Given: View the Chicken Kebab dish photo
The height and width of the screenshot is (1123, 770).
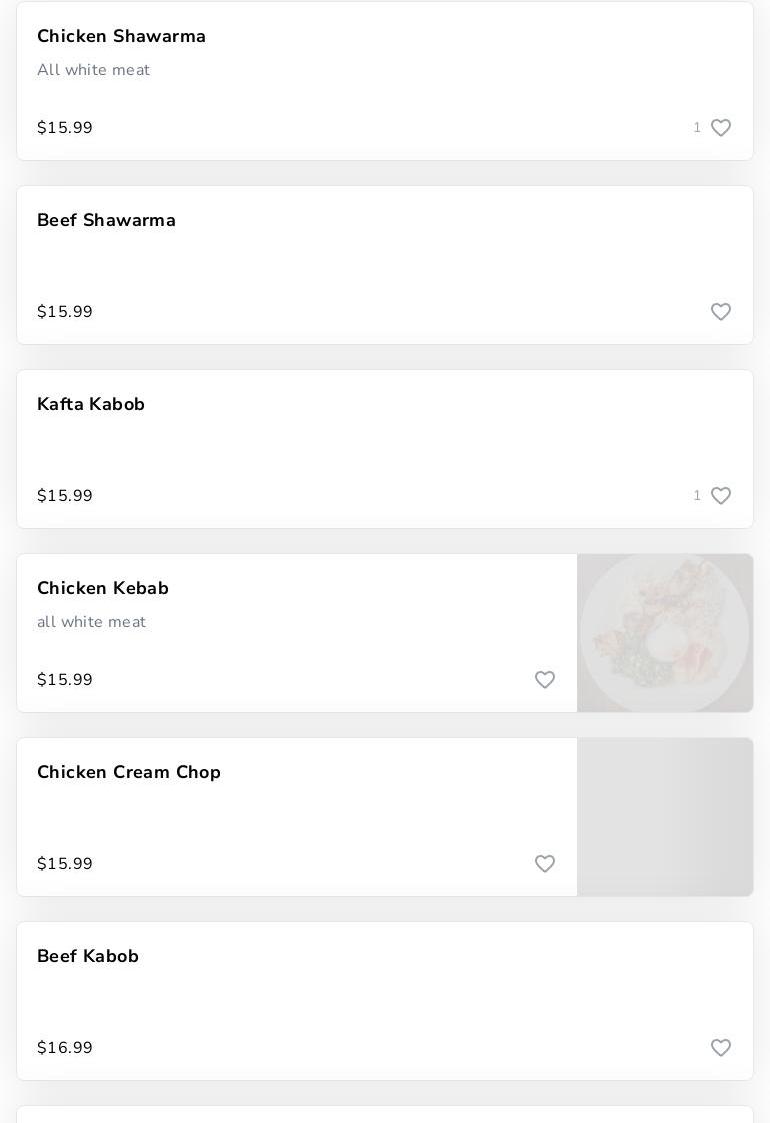Looking at the screenshot, I should pos(665,633).
